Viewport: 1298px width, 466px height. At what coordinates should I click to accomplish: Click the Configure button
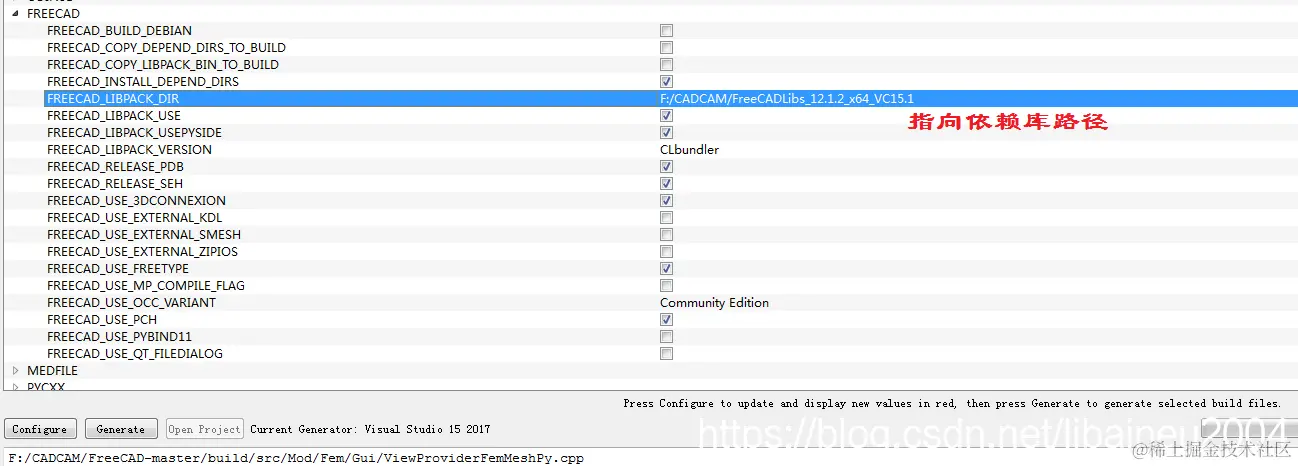coord(40,429)
